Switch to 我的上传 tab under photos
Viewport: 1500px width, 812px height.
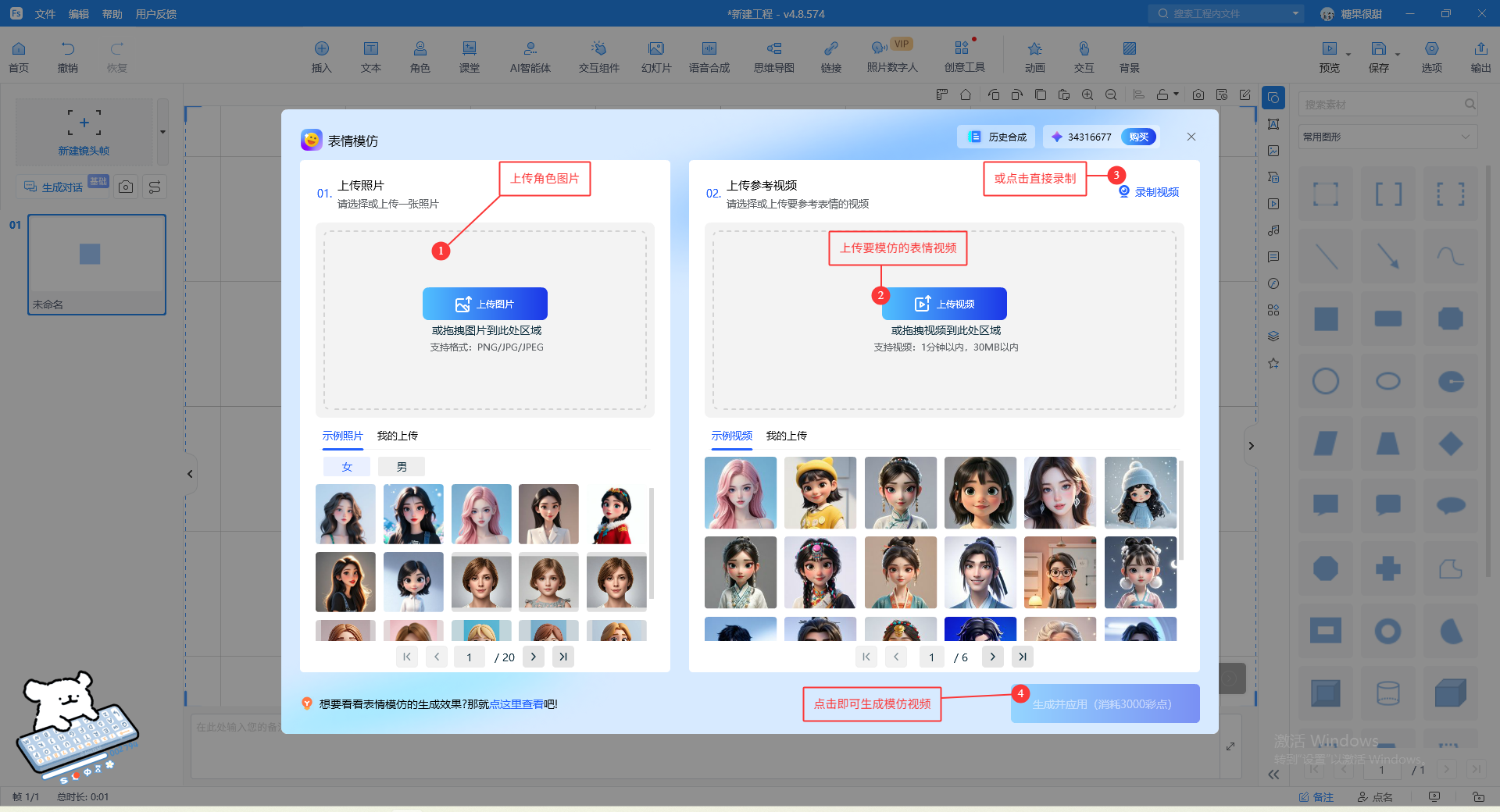tap(397, 436)
